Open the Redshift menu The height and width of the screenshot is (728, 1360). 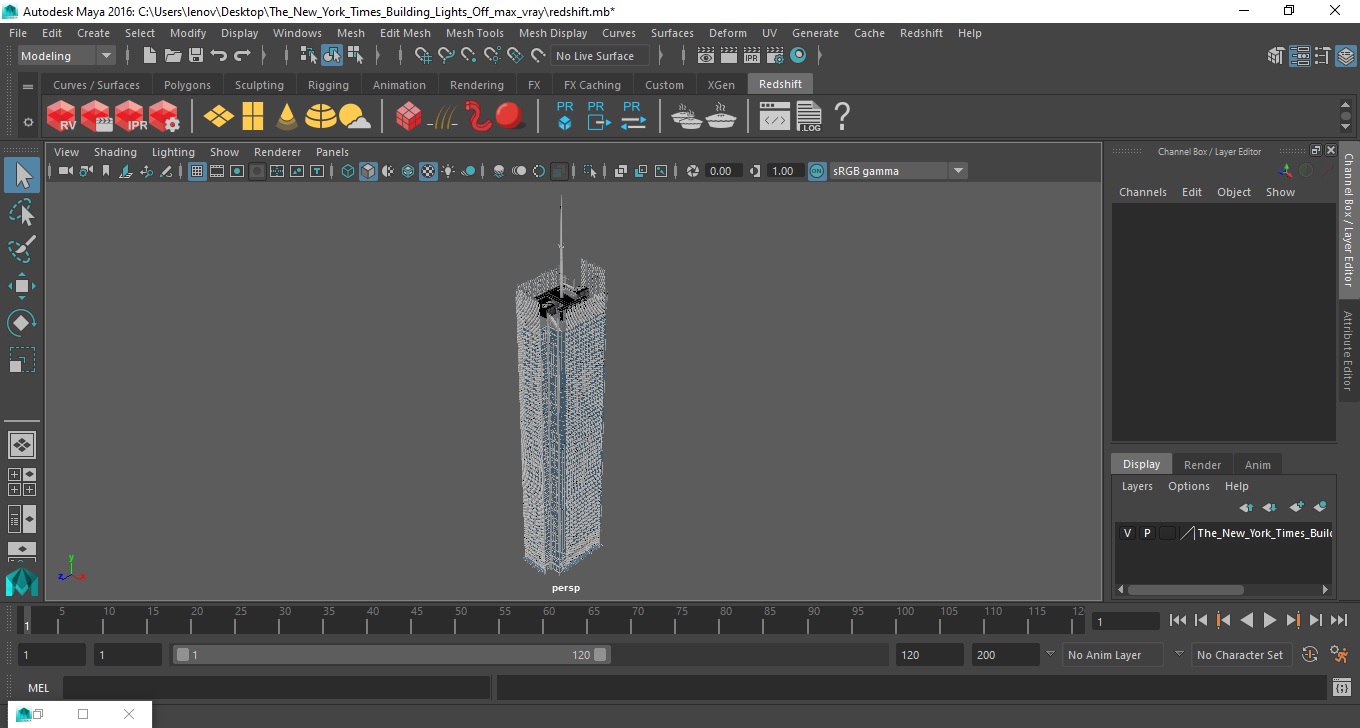coord(921,33)
